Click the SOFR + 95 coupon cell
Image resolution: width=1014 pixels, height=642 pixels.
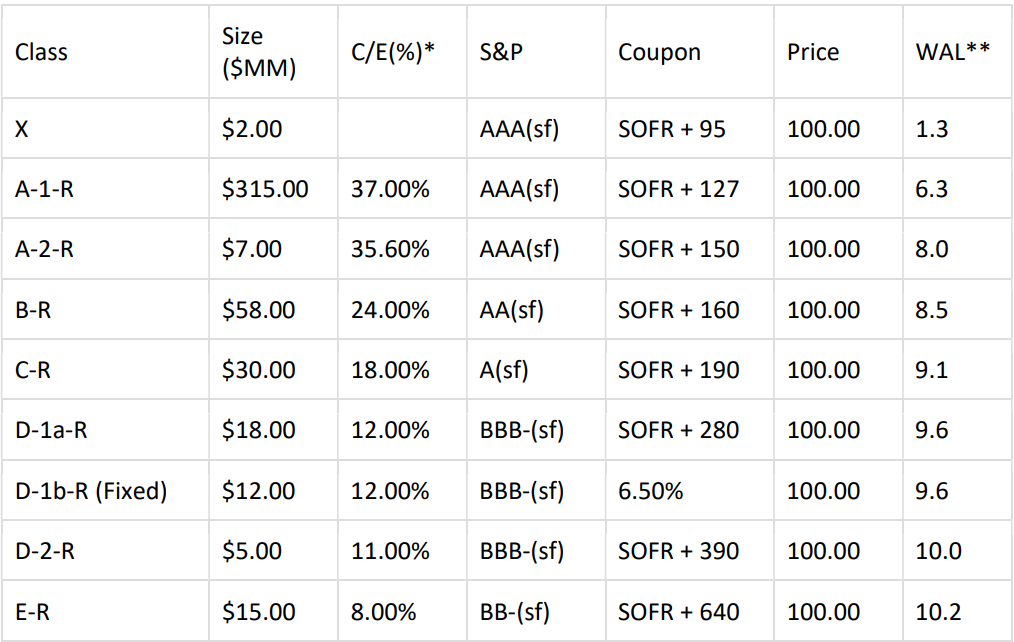tap(672, 129)
